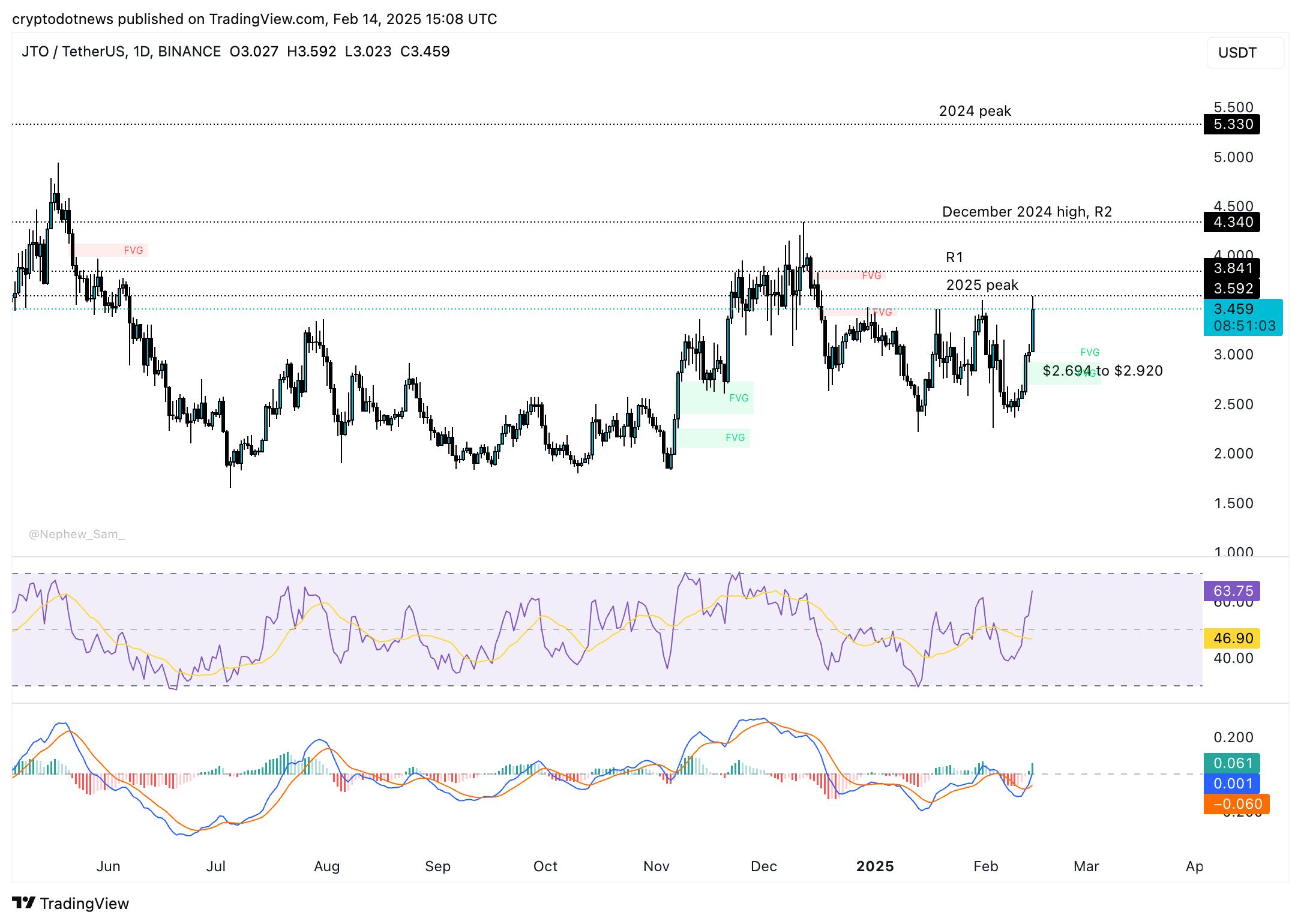Click the TradingView logo icon
Viewport: 1301px width, 924px height.
(24, 902)
